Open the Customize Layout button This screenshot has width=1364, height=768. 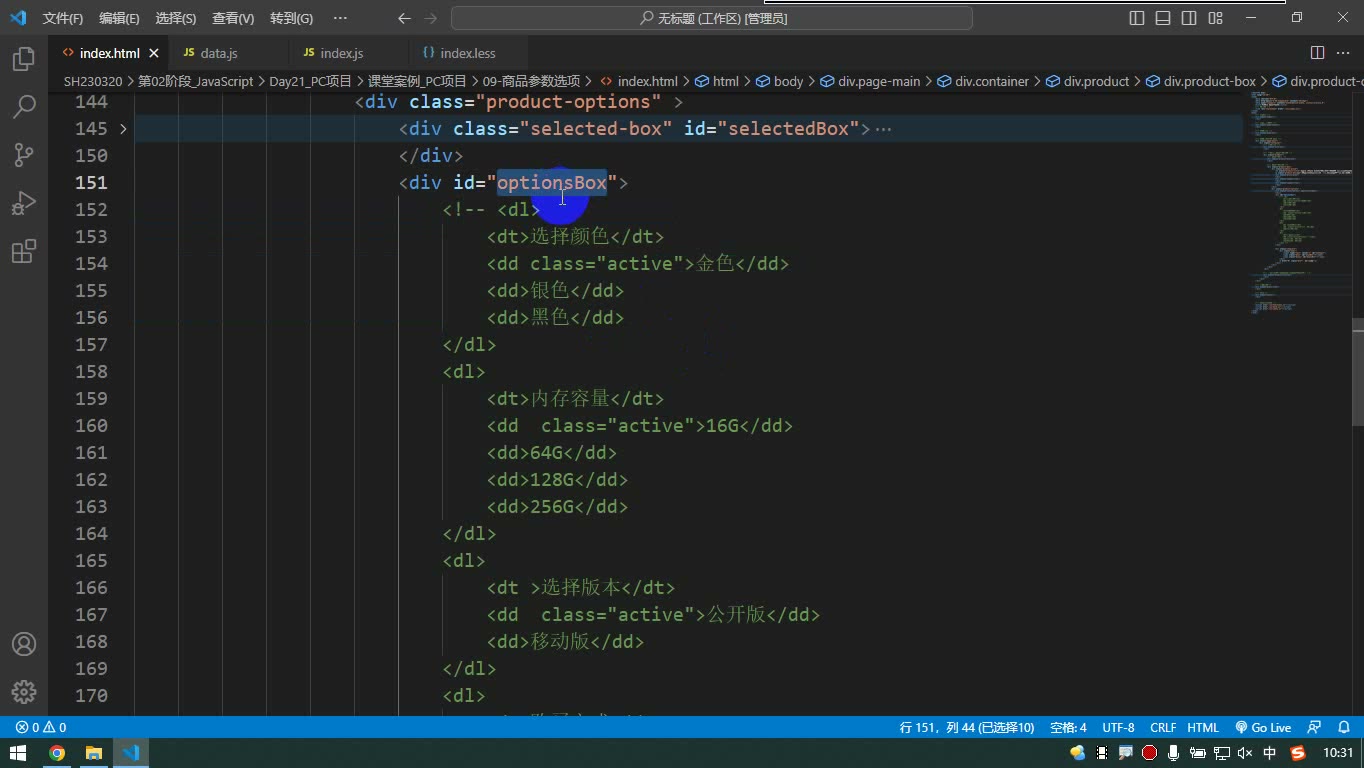coord(1215,18)
